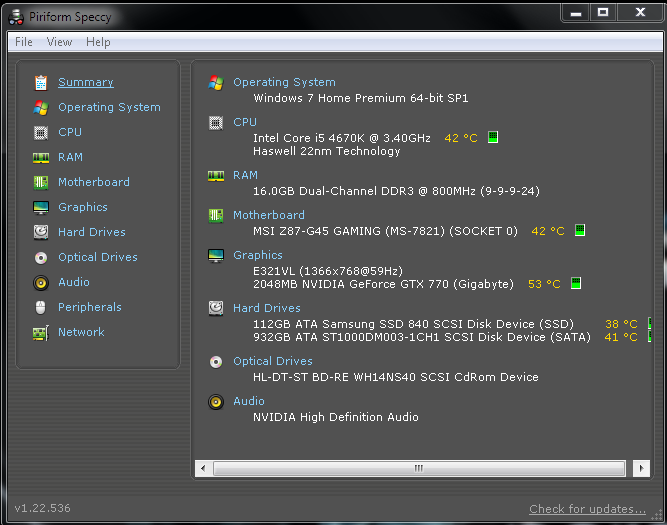The width and height of the screenshot is (667, 525).
Task: Click the Windows flag icon in summary pane
Action: coord(216,83)
